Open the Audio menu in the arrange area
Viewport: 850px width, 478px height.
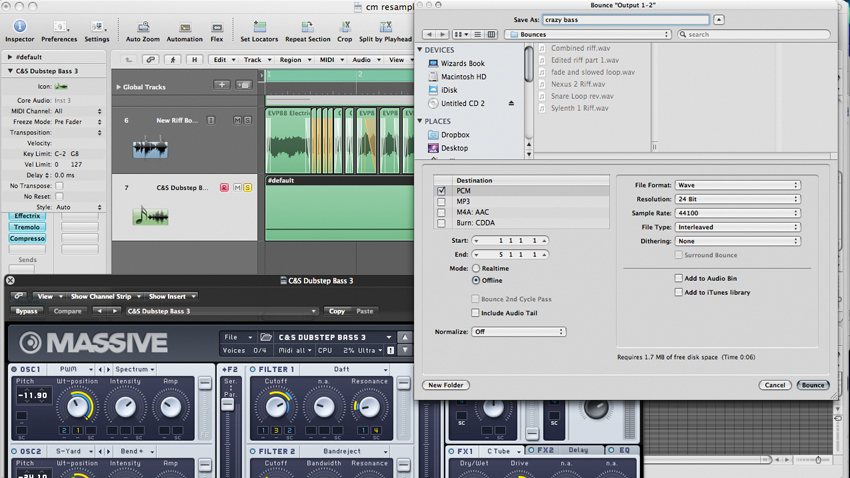tap(366, 60)
